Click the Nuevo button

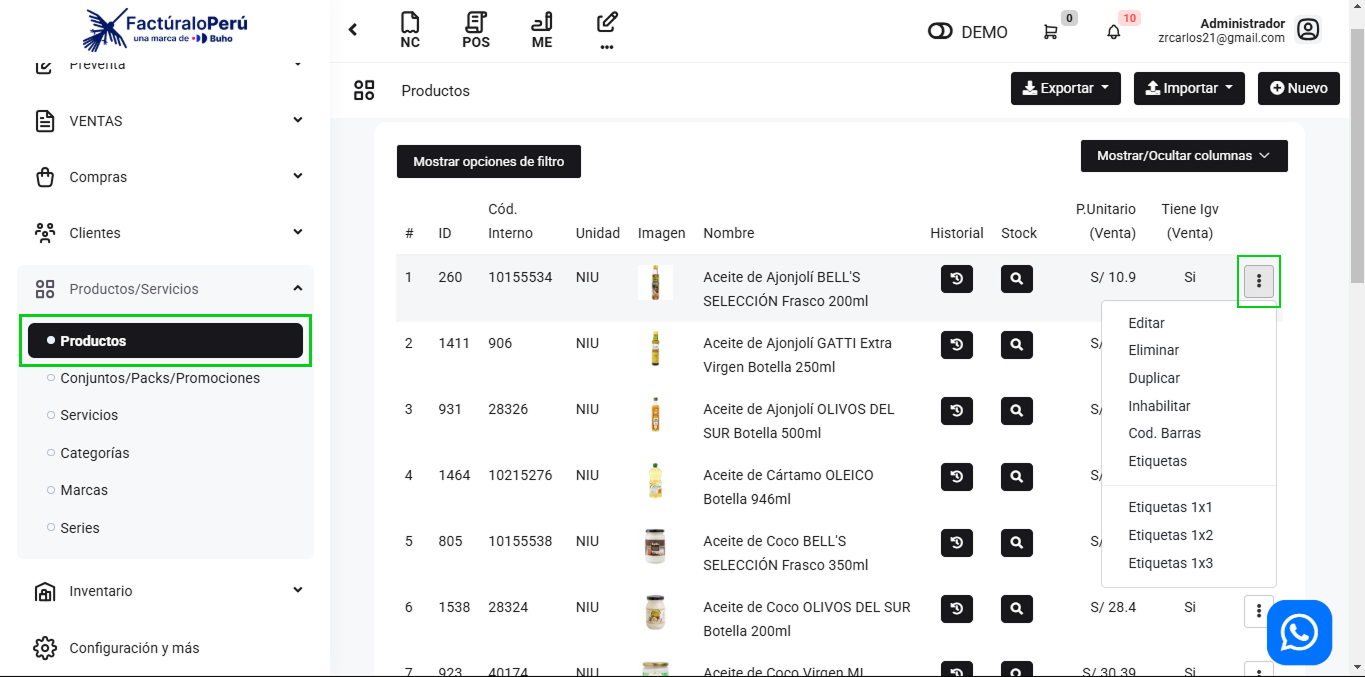(1298, 88)
